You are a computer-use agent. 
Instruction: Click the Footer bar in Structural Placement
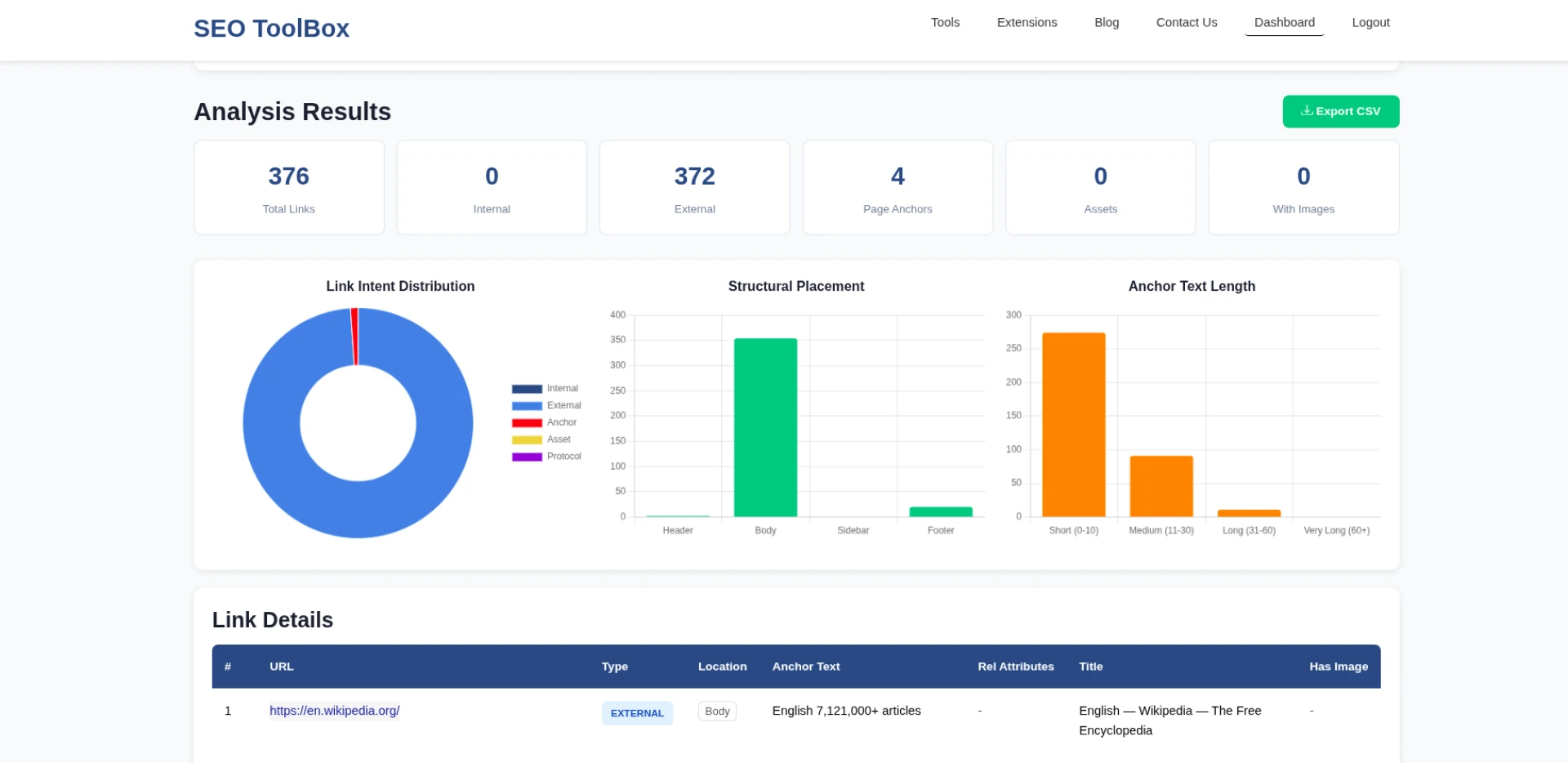[941, 512]
